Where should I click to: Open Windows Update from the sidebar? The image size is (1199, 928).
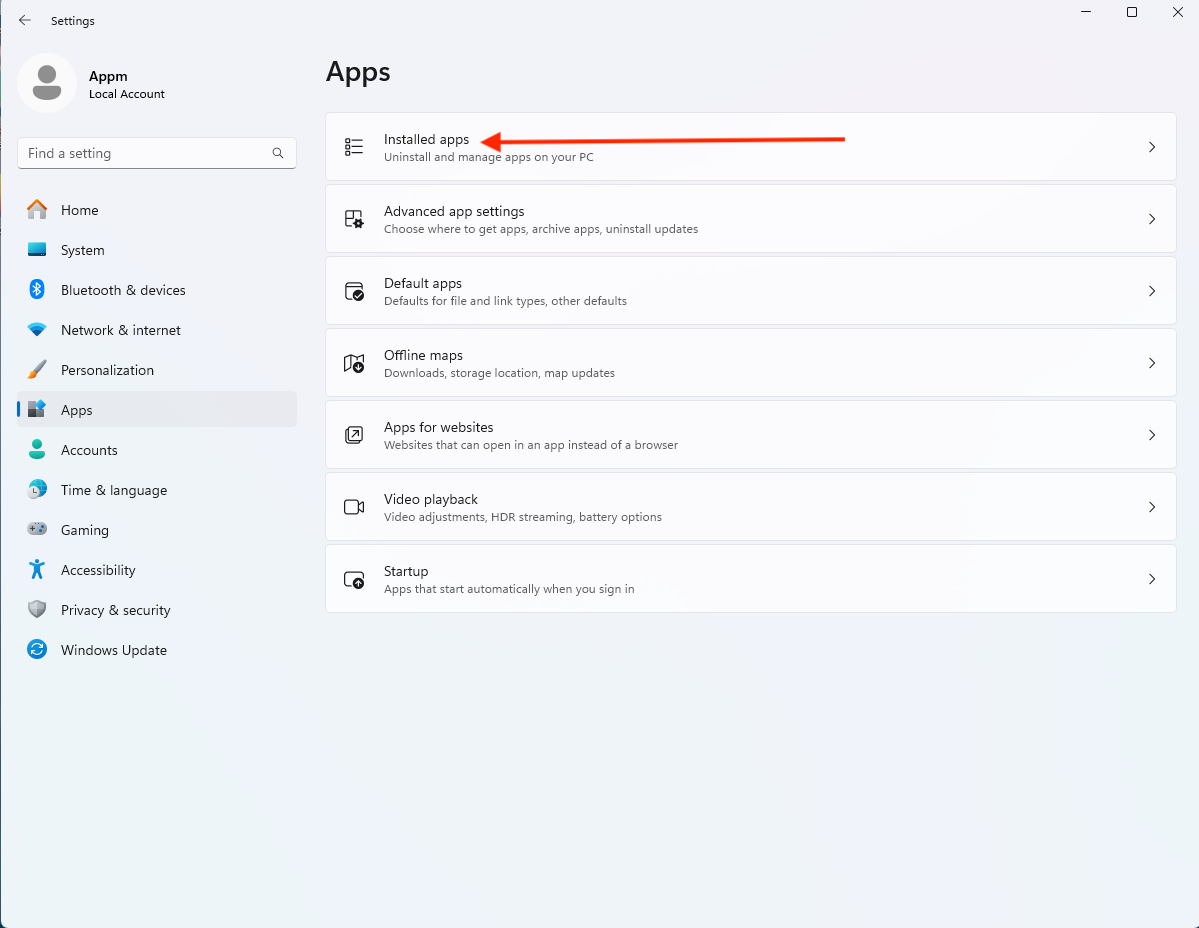point(37,650)
